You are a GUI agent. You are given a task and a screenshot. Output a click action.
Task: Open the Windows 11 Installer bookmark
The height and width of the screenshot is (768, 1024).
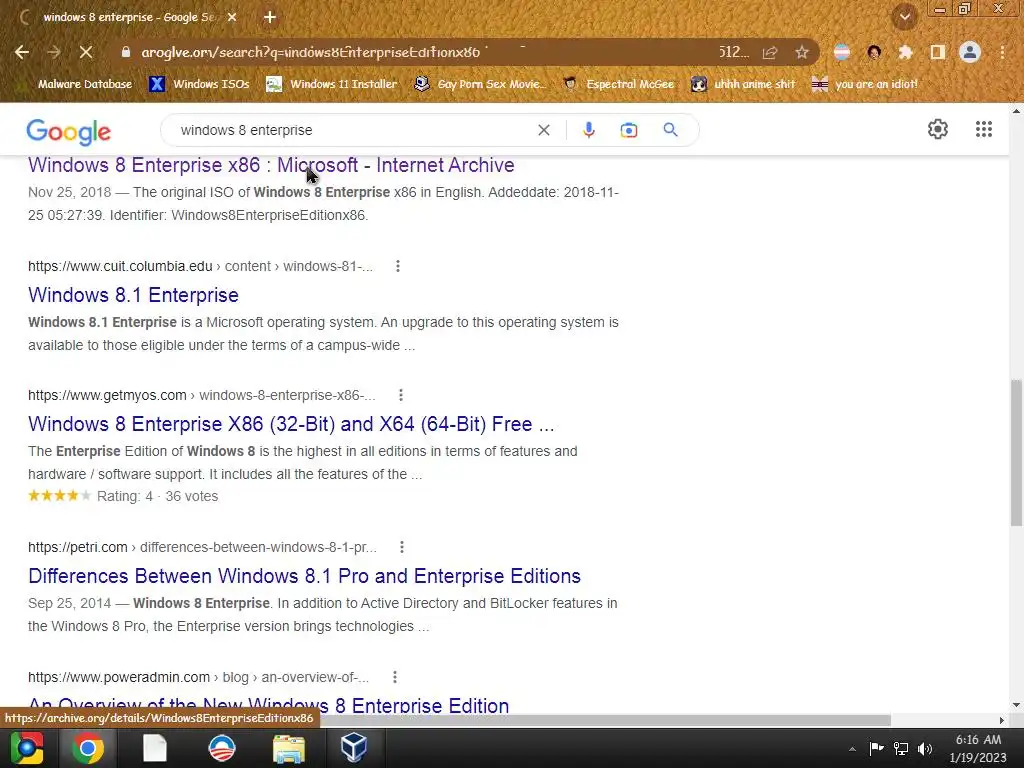tap(332, 84)
